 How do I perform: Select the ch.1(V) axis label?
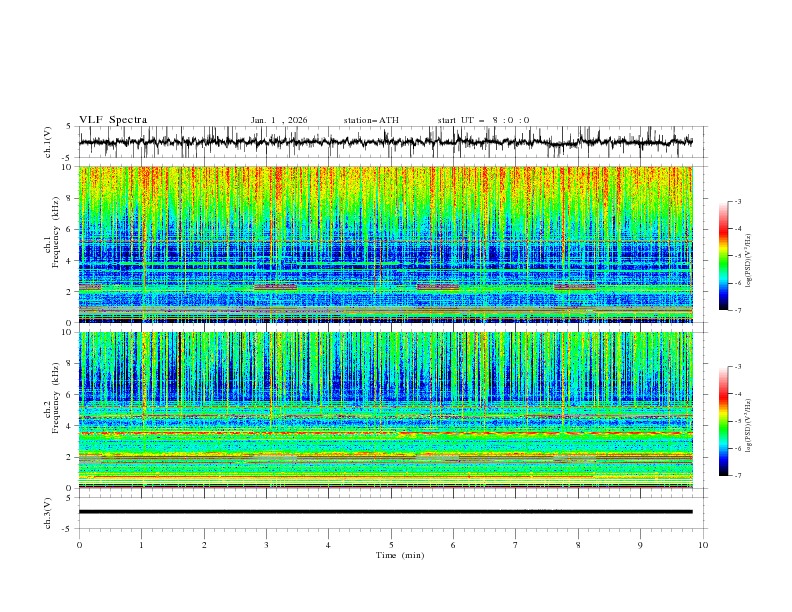(48, 142)
